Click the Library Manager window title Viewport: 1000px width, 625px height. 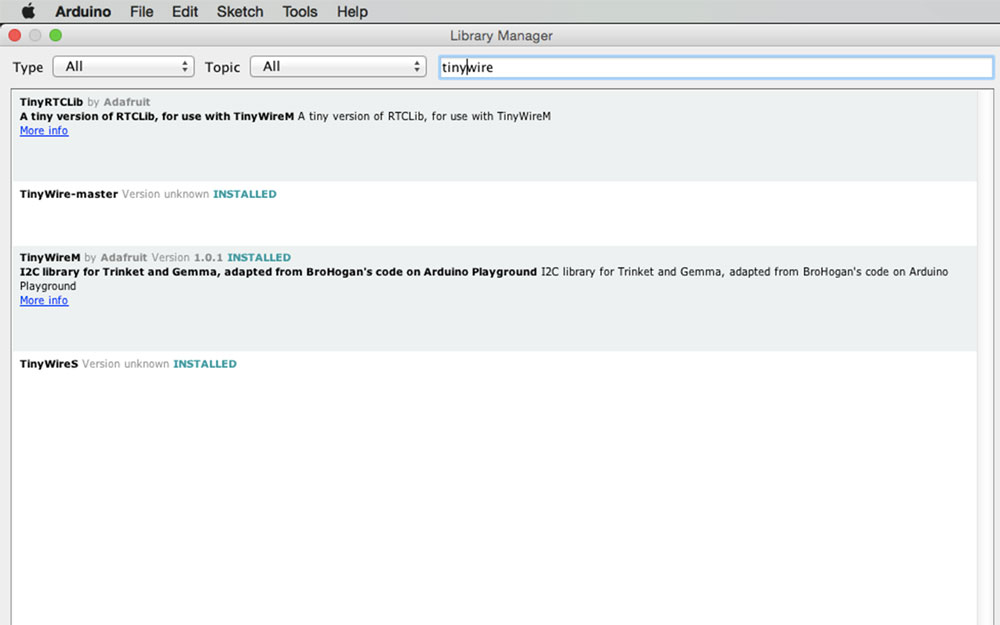tap(501, 36)
